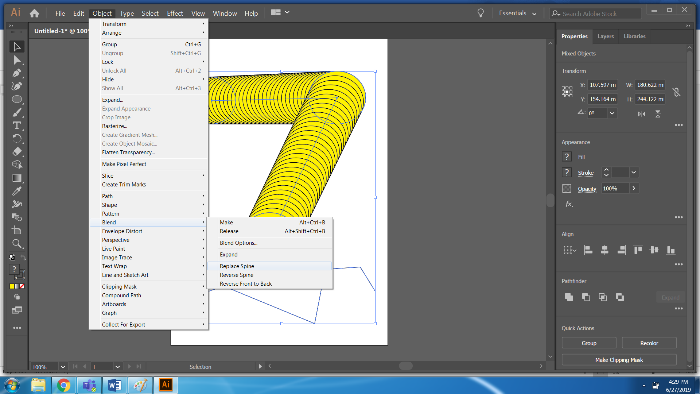Switch to the Layers tab
700x394 pixels.
605,36
